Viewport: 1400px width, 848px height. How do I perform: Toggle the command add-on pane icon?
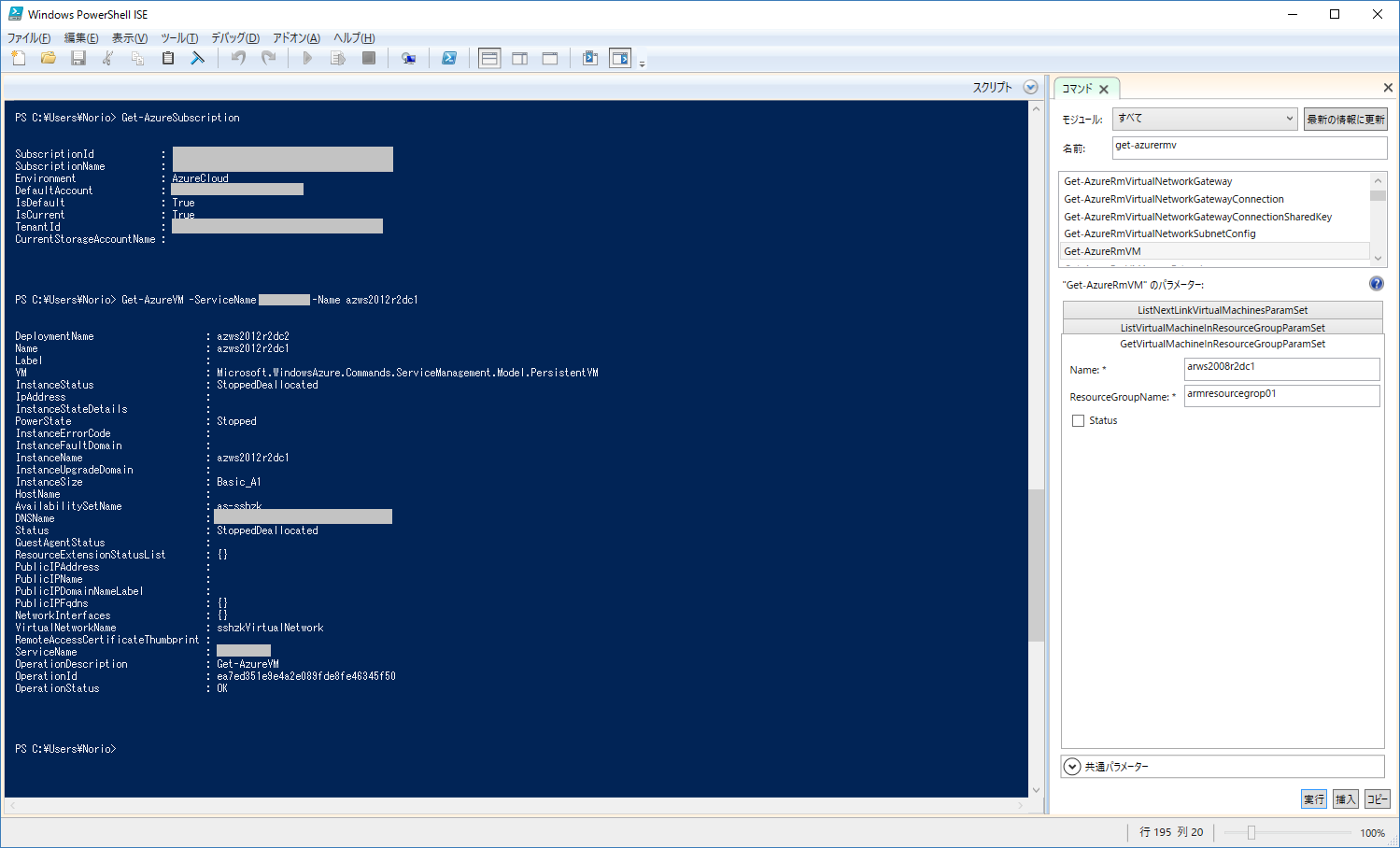(620, 58)
